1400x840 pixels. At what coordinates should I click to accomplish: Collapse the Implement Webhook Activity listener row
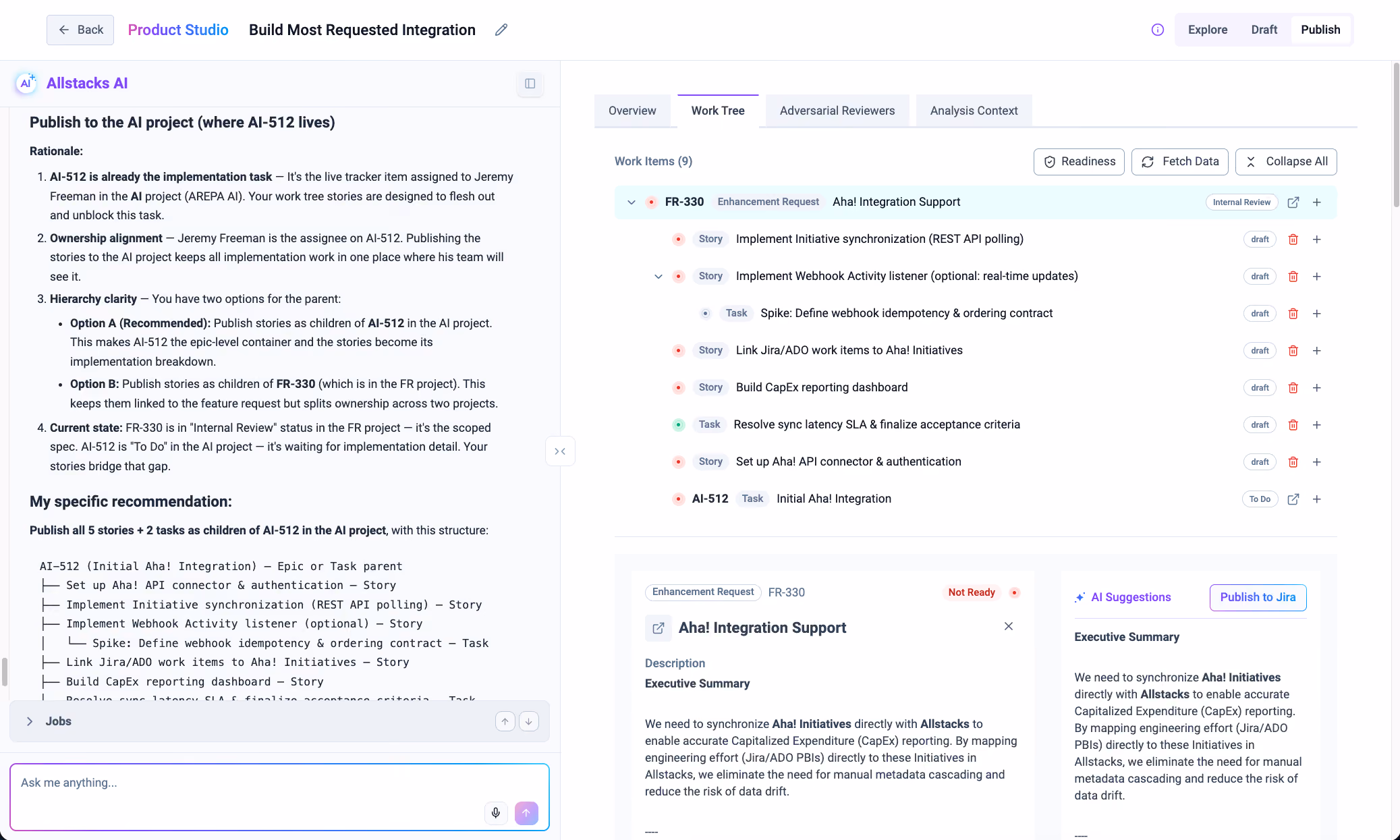pyautogui.click(x=659, y=277)
